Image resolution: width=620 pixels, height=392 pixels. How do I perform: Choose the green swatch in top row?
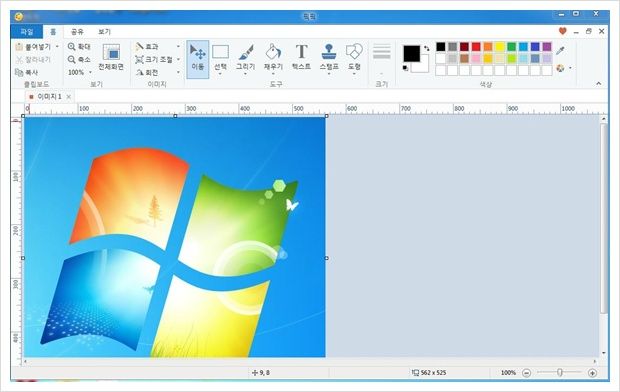pos(512,47)
